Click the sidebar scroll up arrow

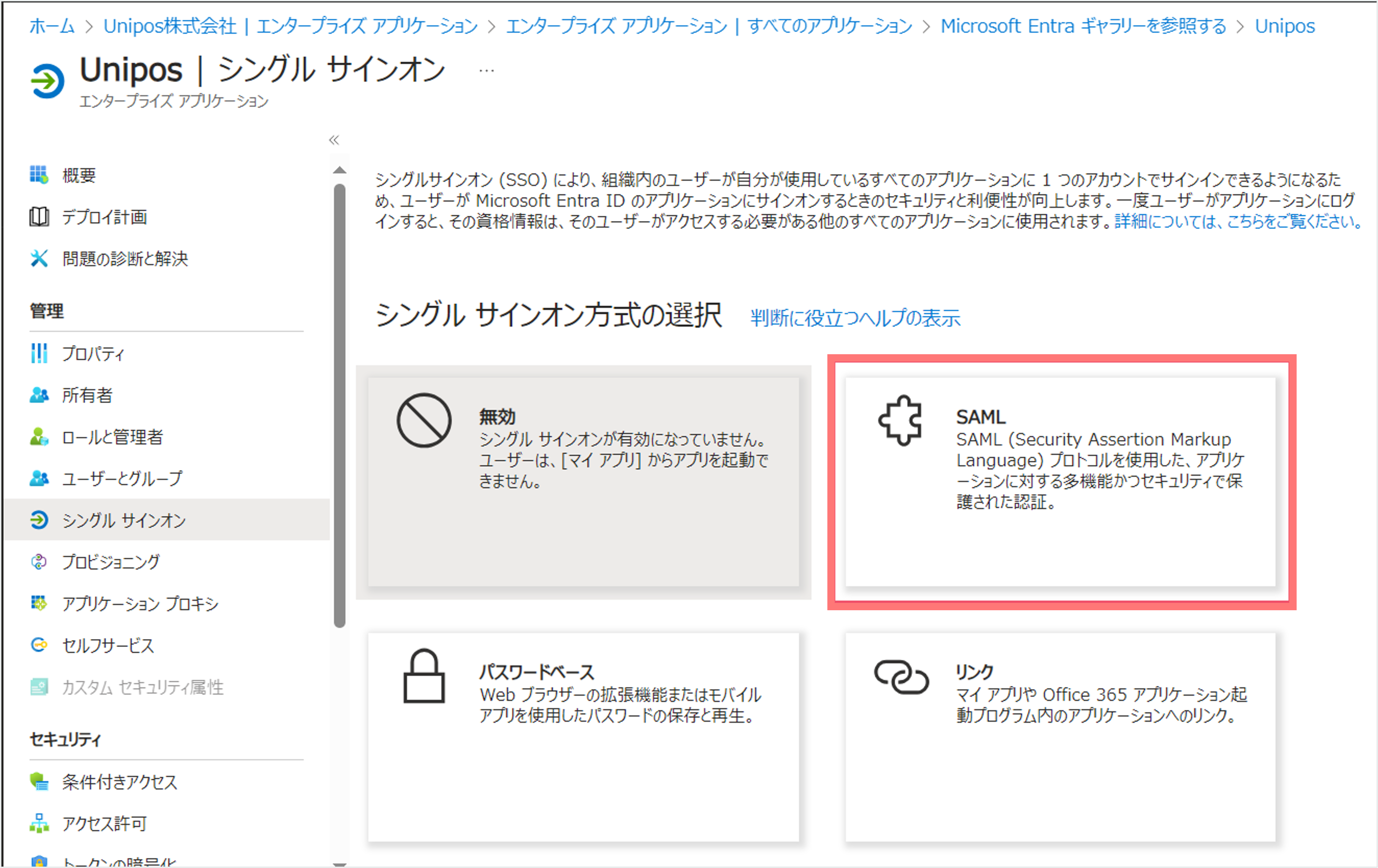(340, 170)
